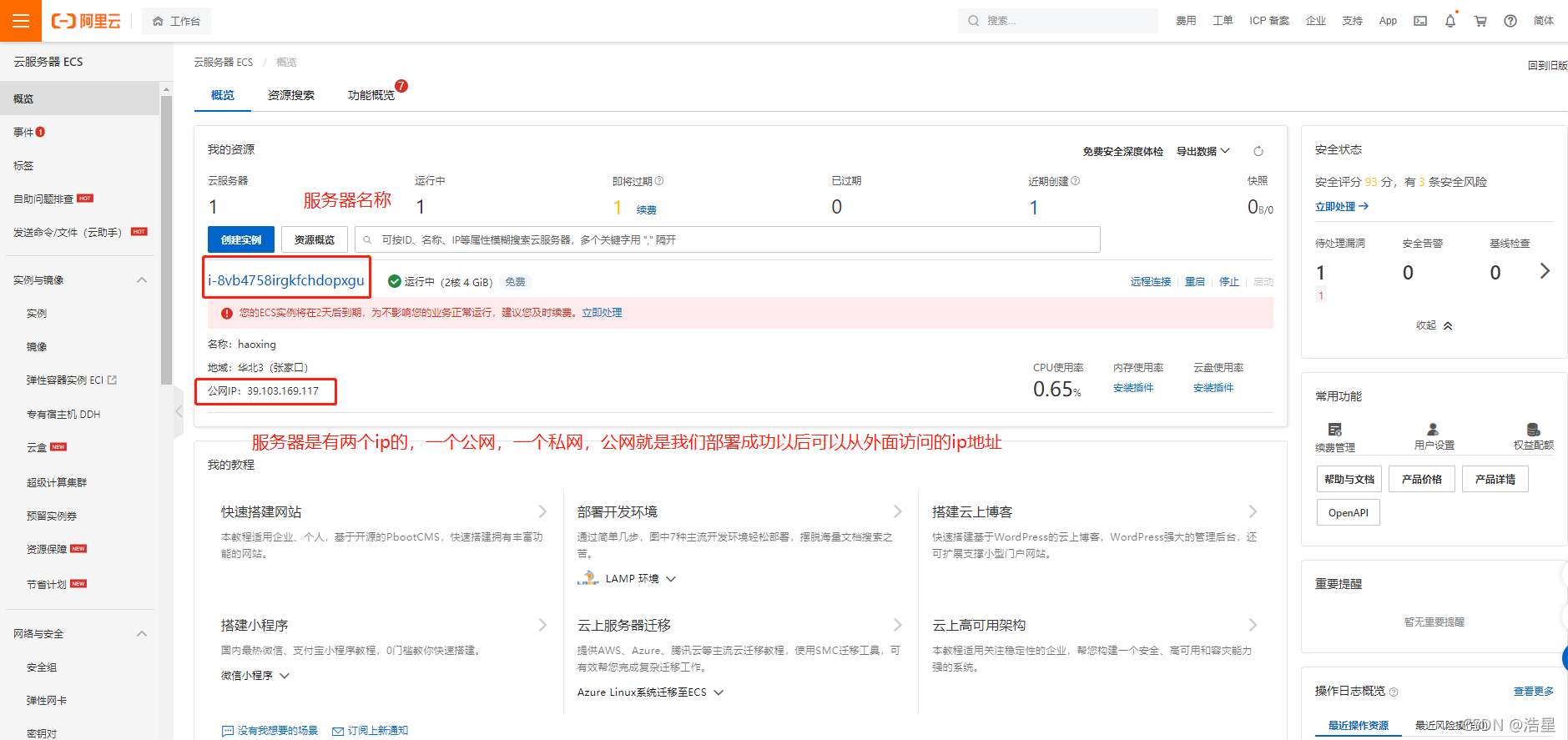Open the App menu item

(x=1388, y=21)
